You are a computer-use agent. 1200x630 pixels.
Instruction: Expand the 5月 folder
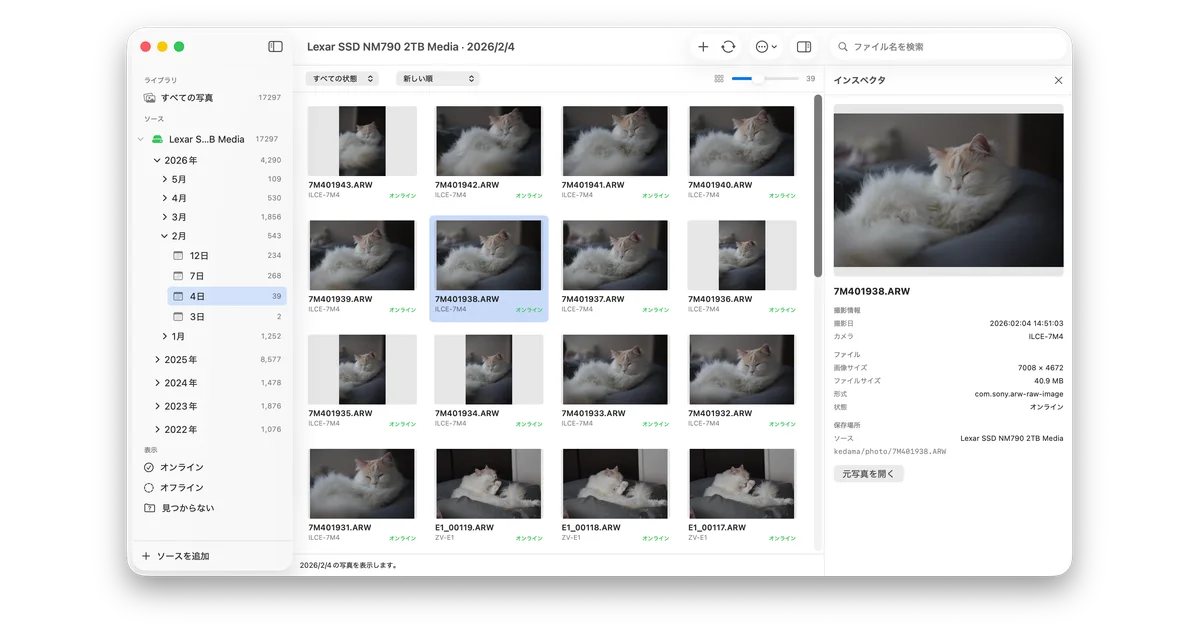point(165,179)
